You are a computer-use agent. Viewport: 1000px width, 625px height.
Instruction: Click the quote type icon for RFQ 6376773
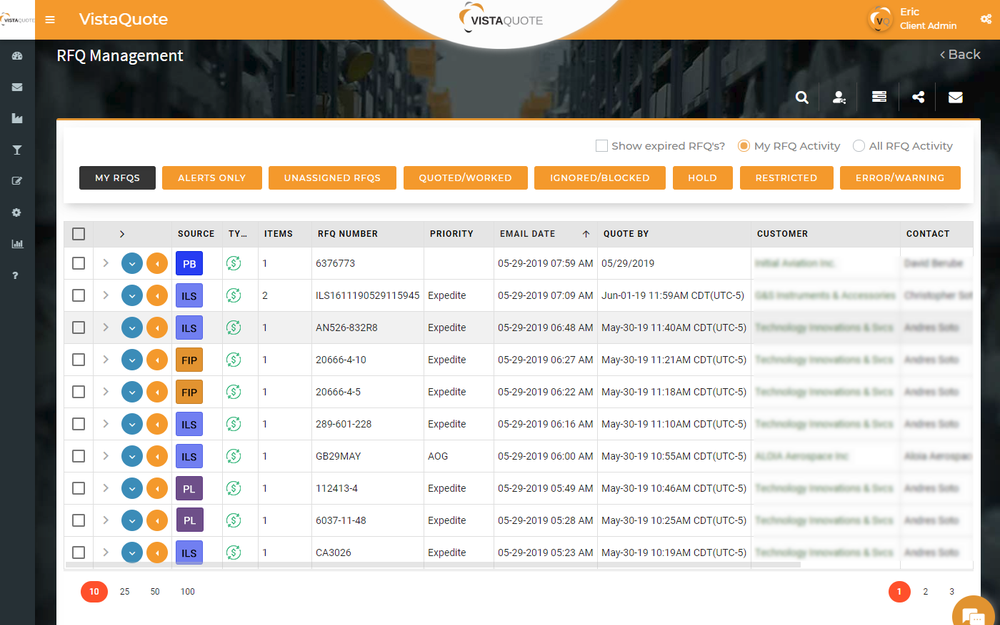coord(233,263)
